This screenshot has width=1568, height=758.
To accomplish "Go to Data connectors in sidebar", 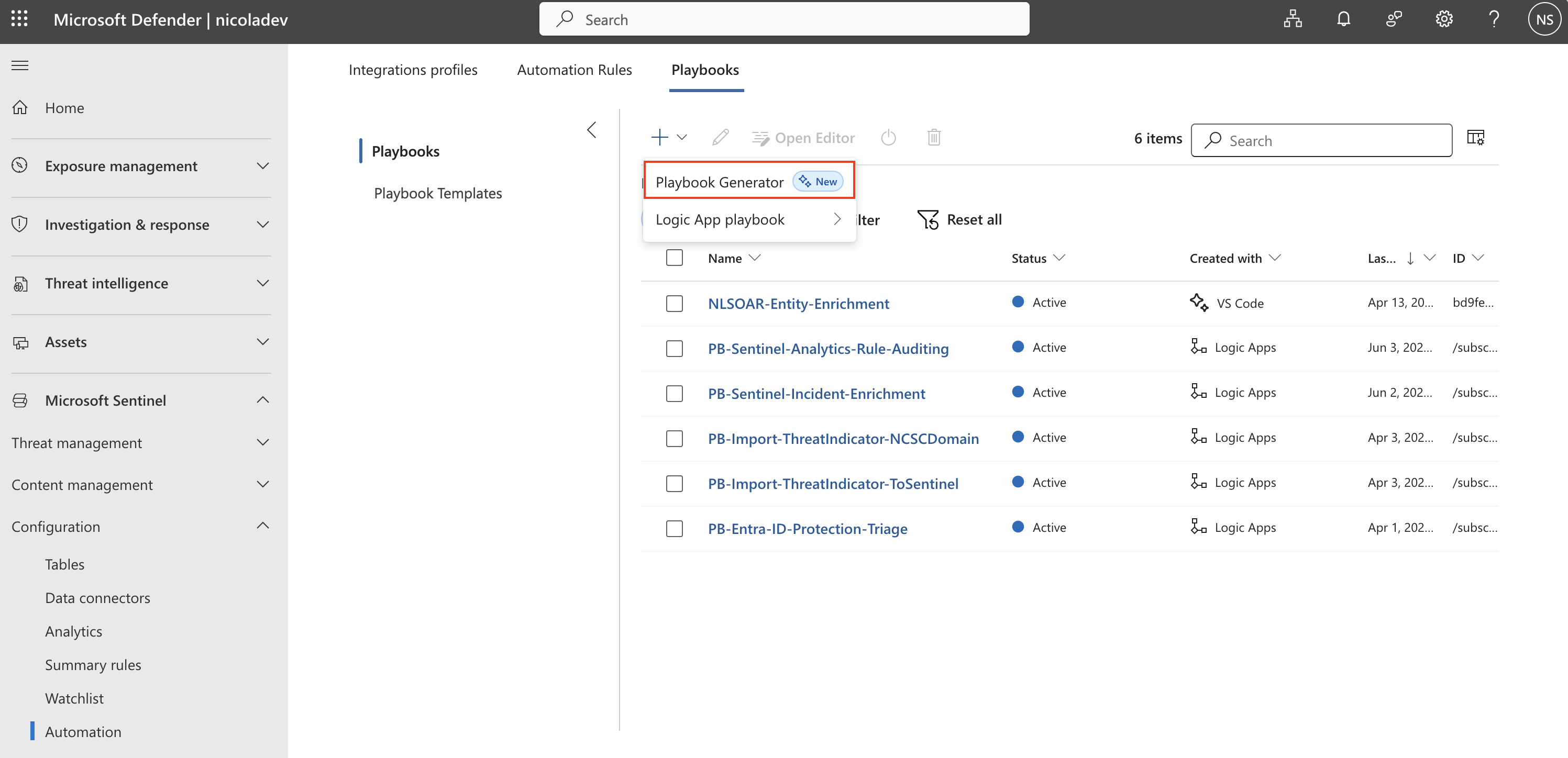I will coord(97,598).
